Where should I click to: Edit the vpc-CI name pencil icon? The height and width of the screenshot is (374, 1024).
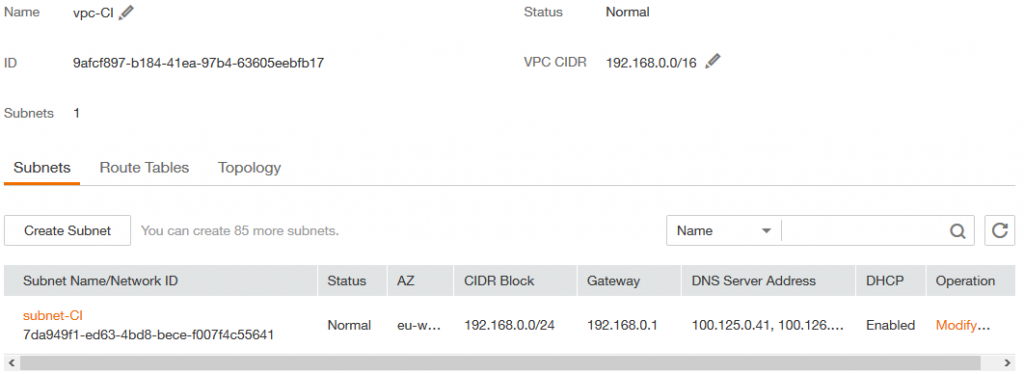point(126,12)
